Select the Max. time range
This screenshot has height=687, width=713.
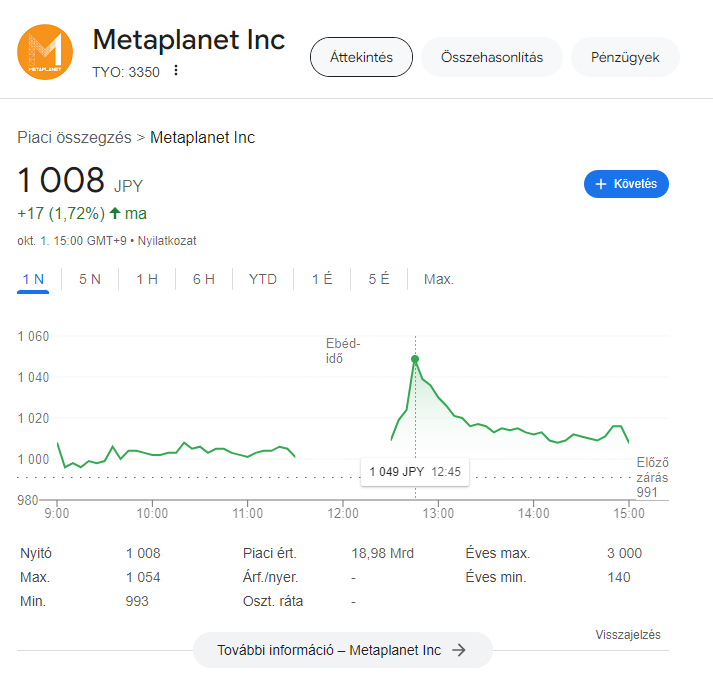(x=439, y=279)
